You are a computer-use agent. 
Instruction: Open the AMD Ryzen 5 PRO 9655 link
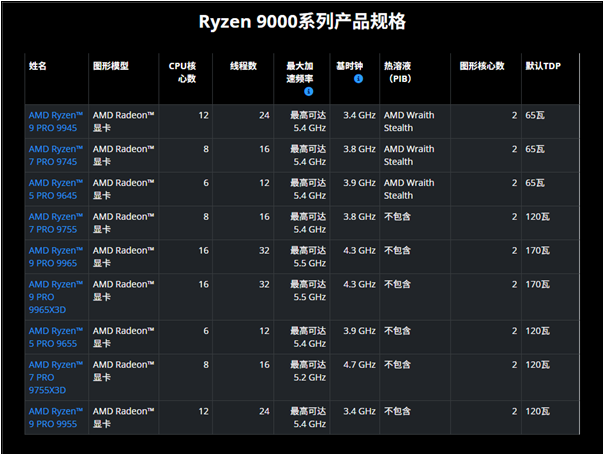[x=56, y=337]
